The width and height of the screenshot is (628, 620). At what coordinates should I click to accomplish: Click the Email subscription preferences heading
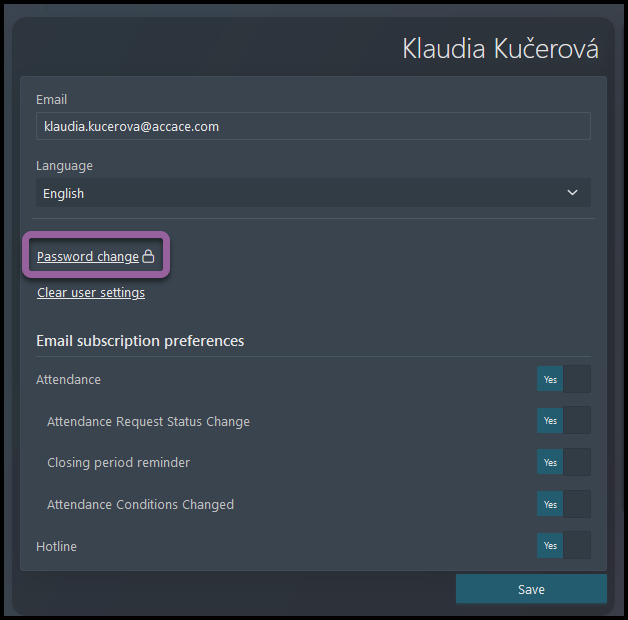(x=140, y=341)
